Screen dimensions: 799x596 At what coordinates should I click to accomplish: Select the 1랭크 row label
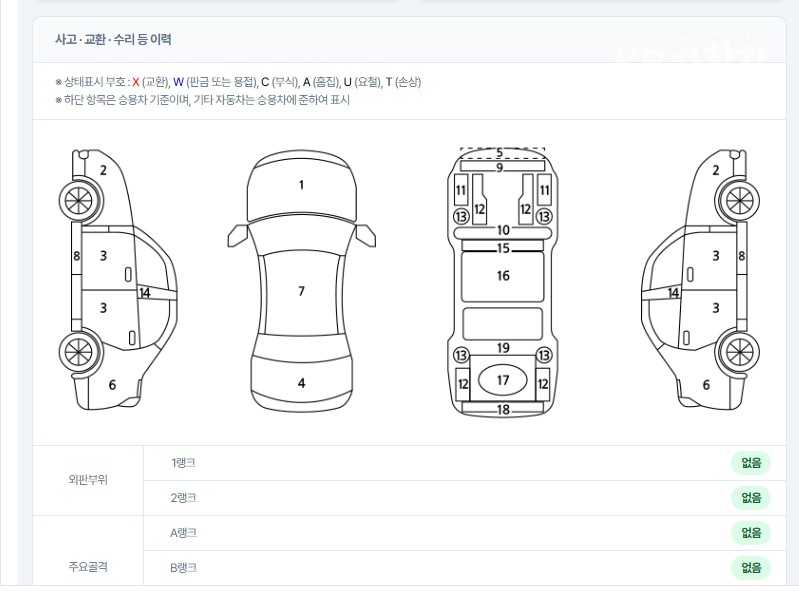point(183,463)
